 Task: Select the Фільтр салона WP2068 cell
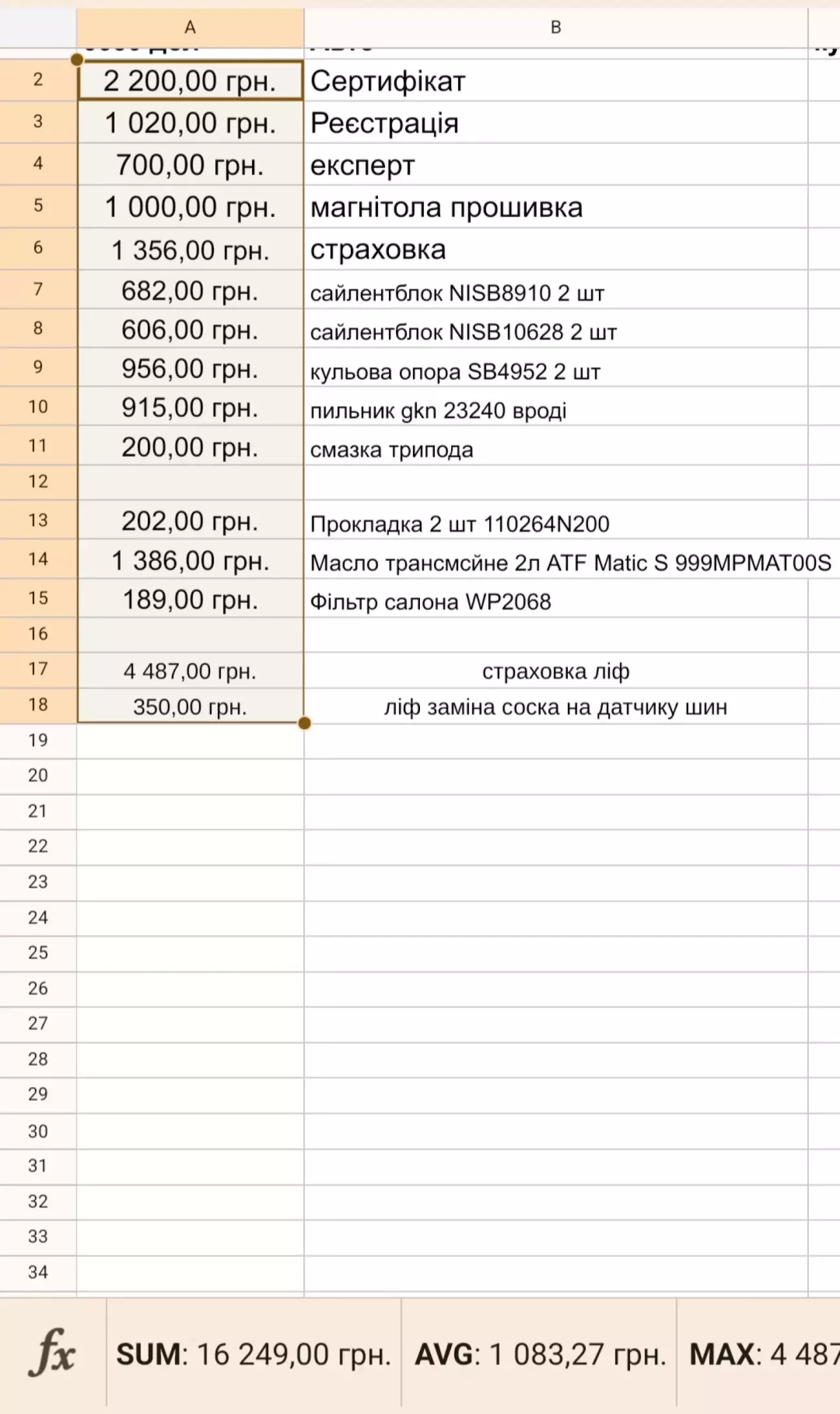pyautogui.click(x=555, y=602)
